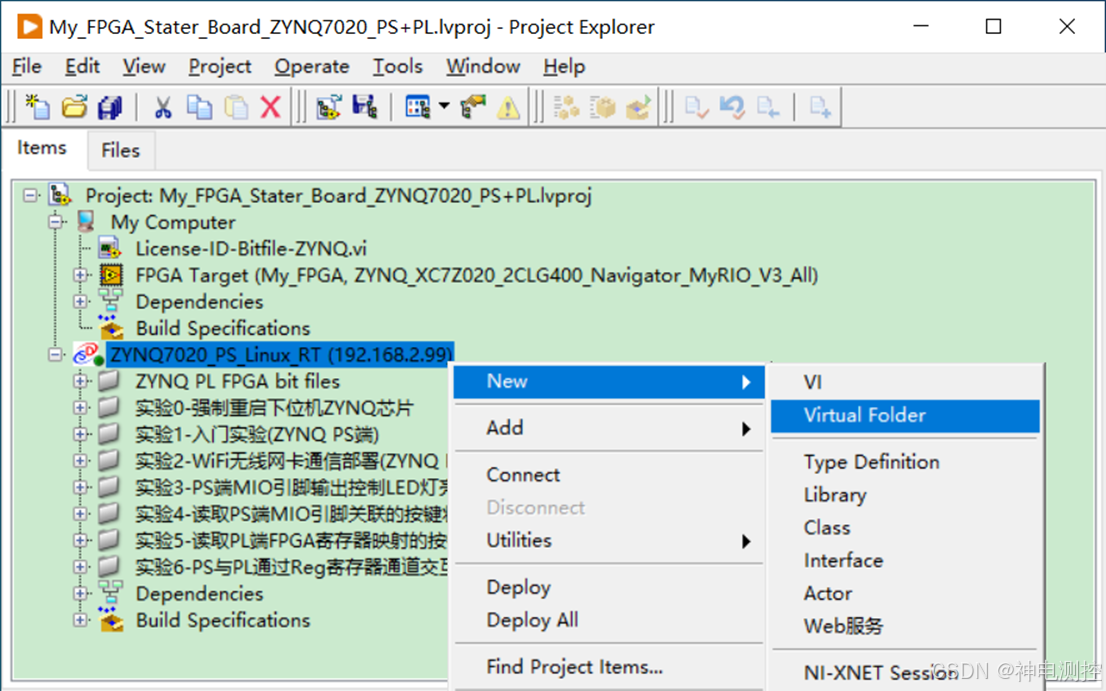
Task: Select Type Definition in the submenu
Action: point(905,462)
